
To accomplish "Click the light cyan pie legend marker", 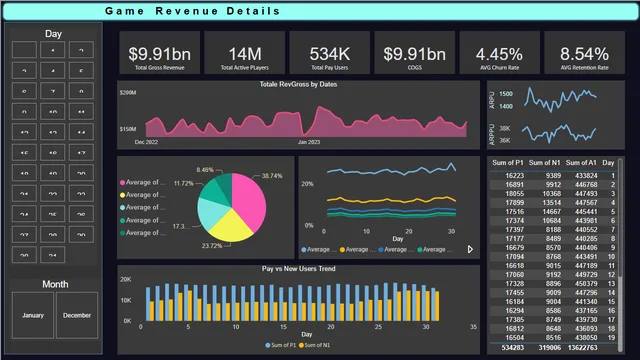I will pyautogui.click(x=122, y=207).
